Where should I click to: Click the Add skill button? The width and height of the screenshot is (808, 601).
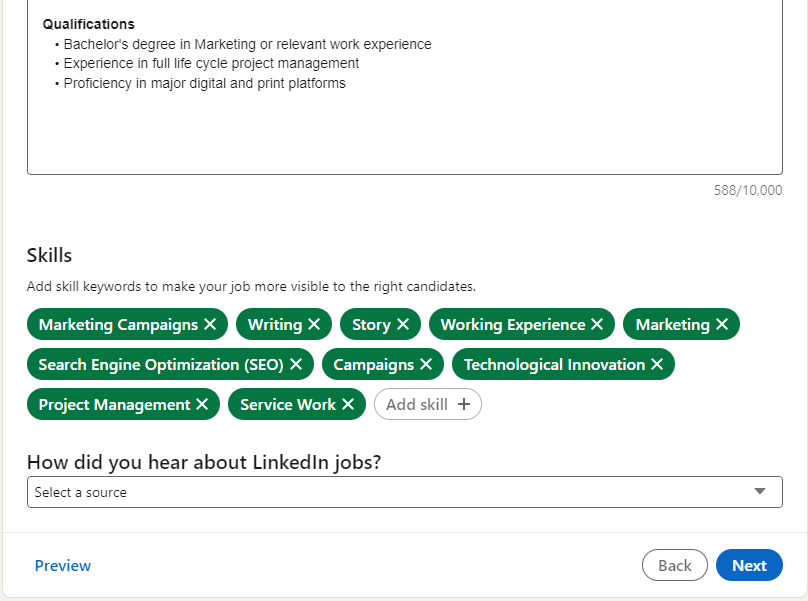click(x=427, y=404)
